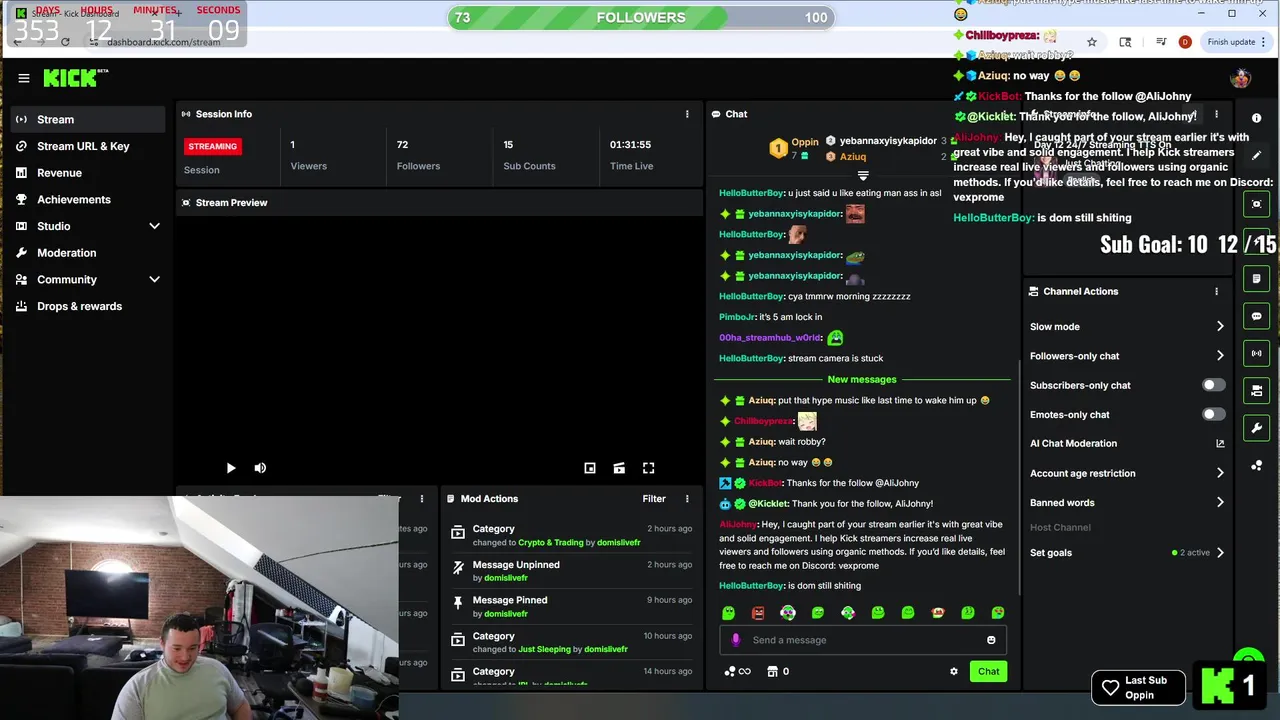Screen dimensions: 1280x720
Task: Open Slow mode options
Action: pos(1127,327)
